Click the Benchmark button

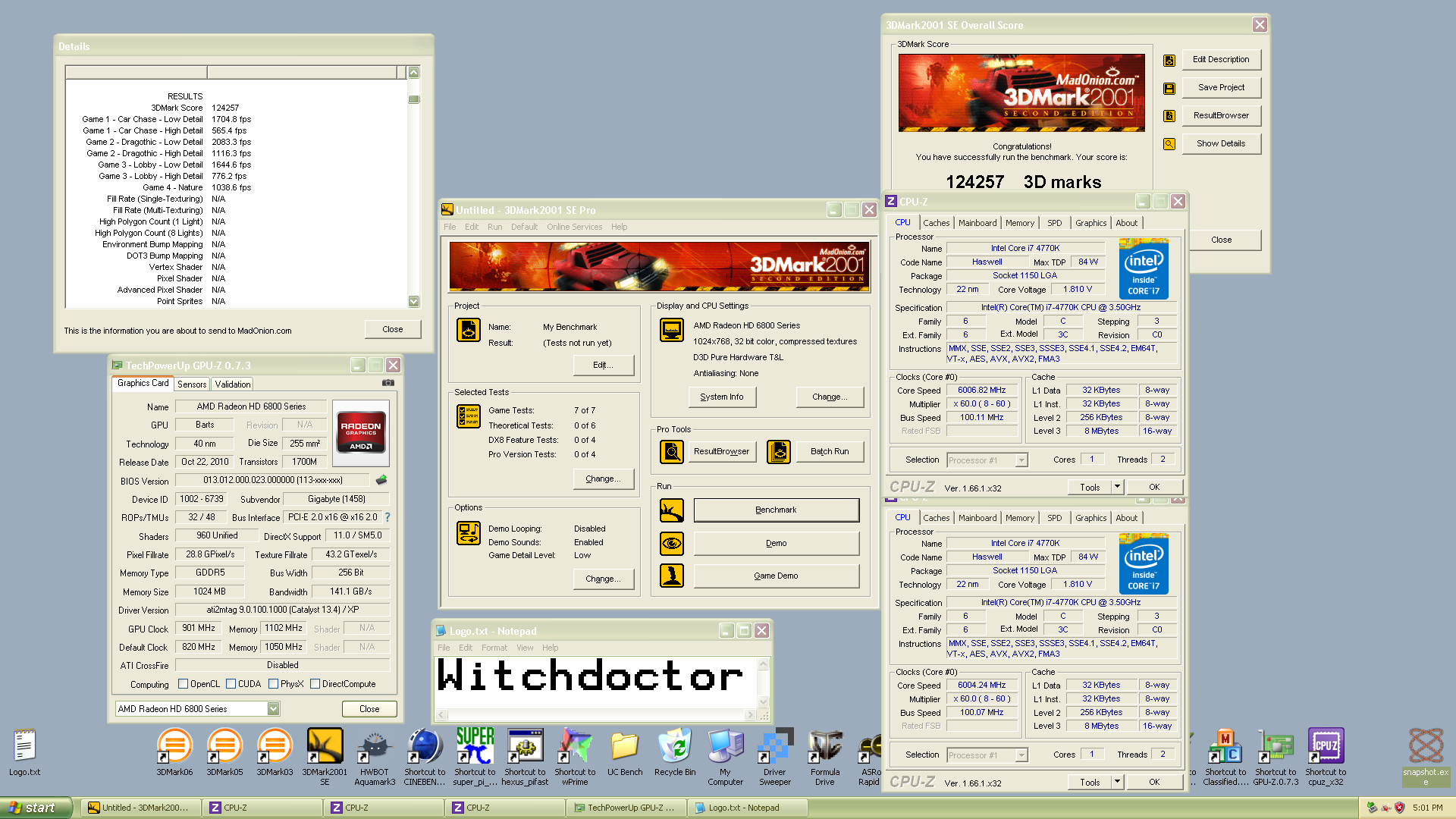tap(776, 510)
